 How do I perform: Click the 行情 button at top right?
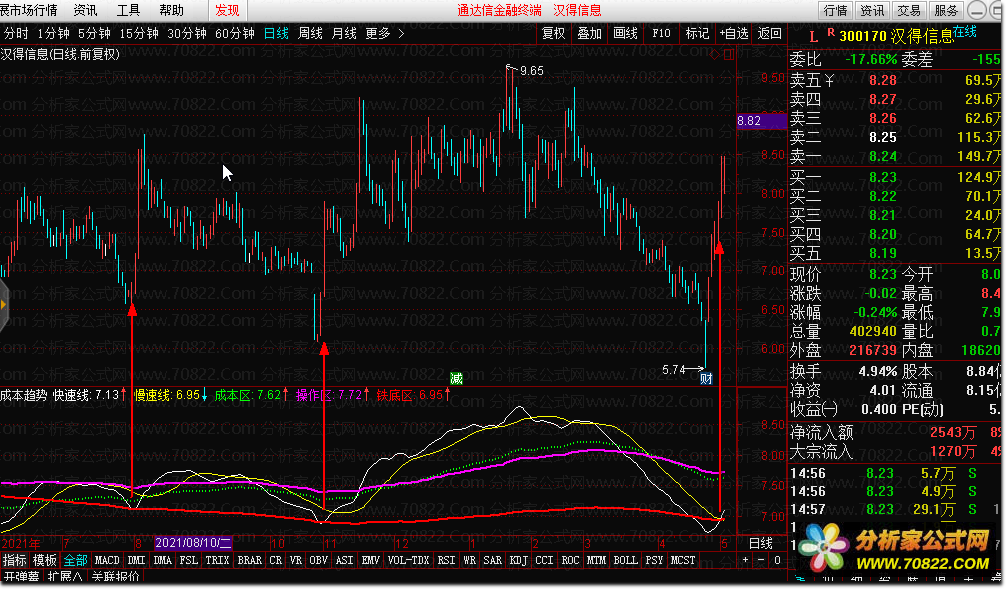836,10
